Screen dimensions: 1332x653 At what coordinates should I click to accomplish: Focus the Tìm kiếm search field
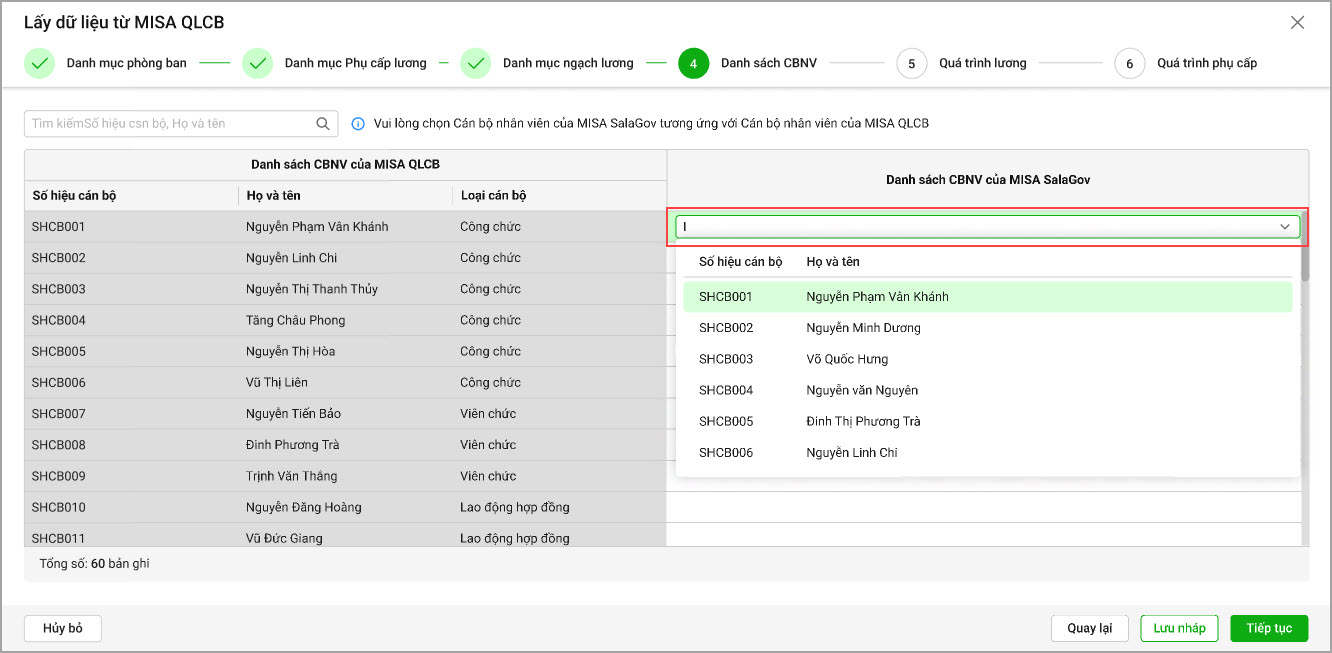coord(170,124)
